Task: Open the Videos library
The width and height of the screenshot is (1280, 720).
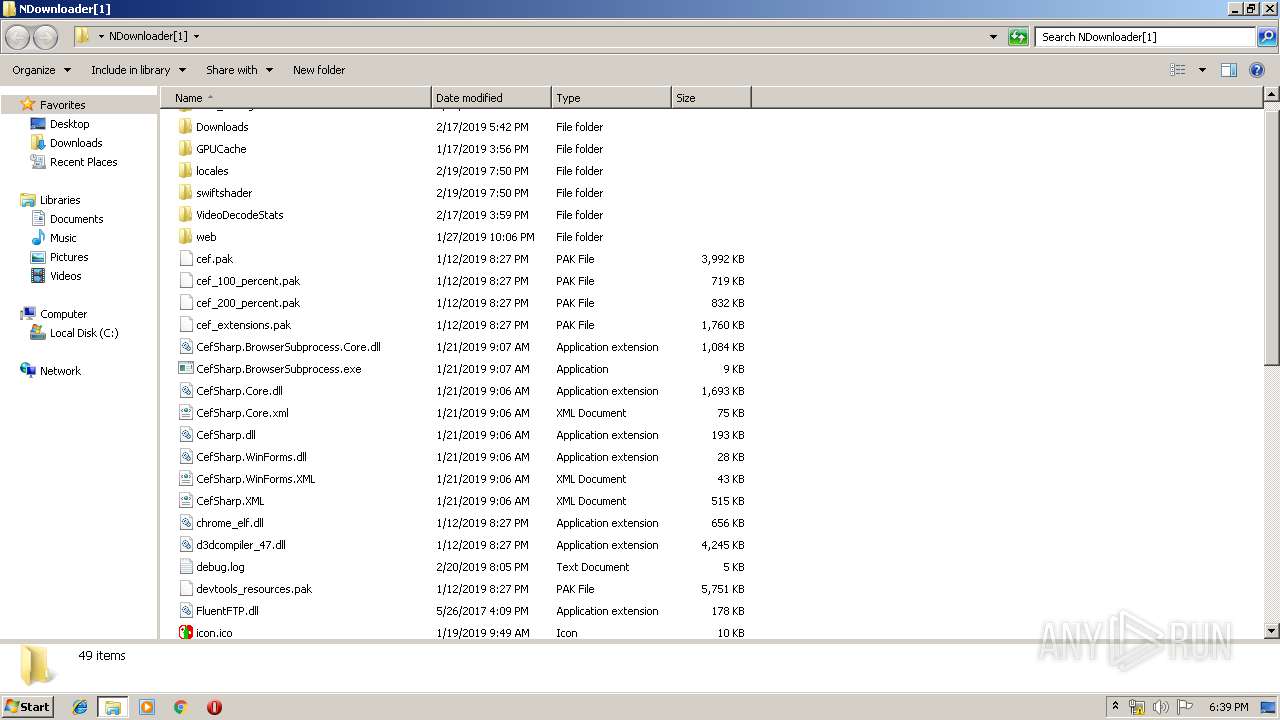Action: [65, 276]
